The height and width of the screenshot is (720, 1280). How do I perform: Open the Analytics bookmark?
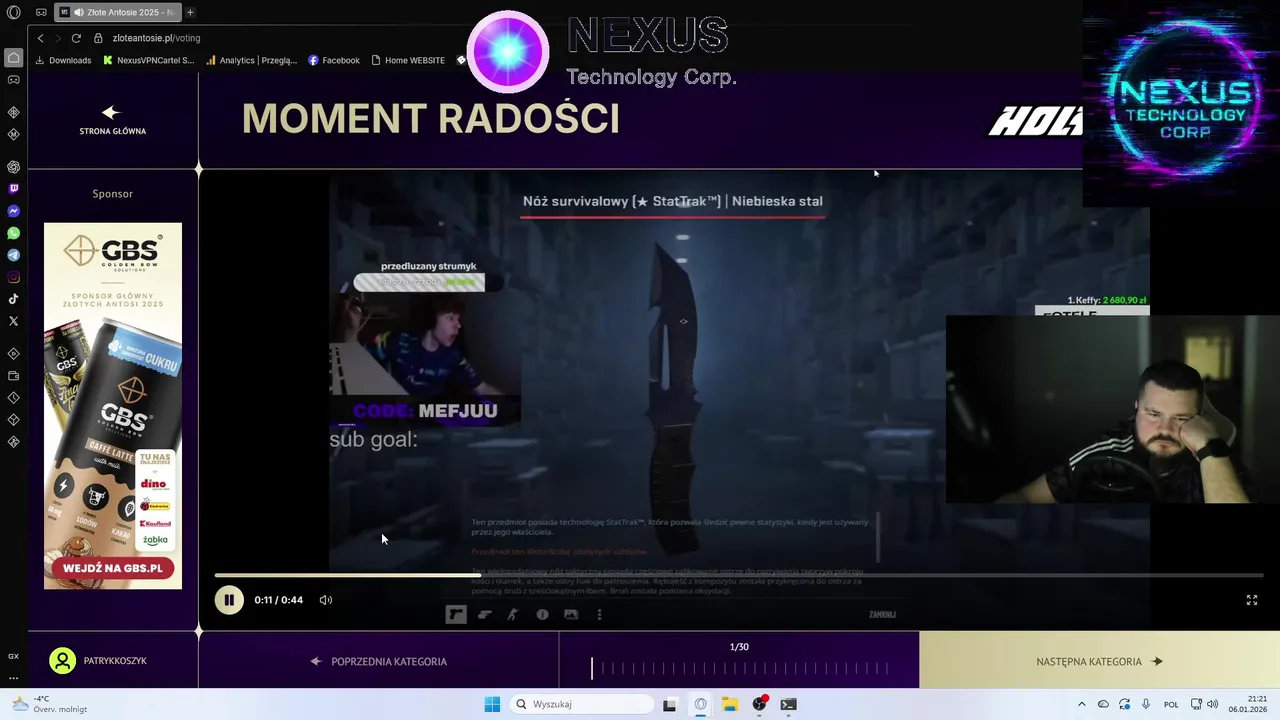point(252,60)
